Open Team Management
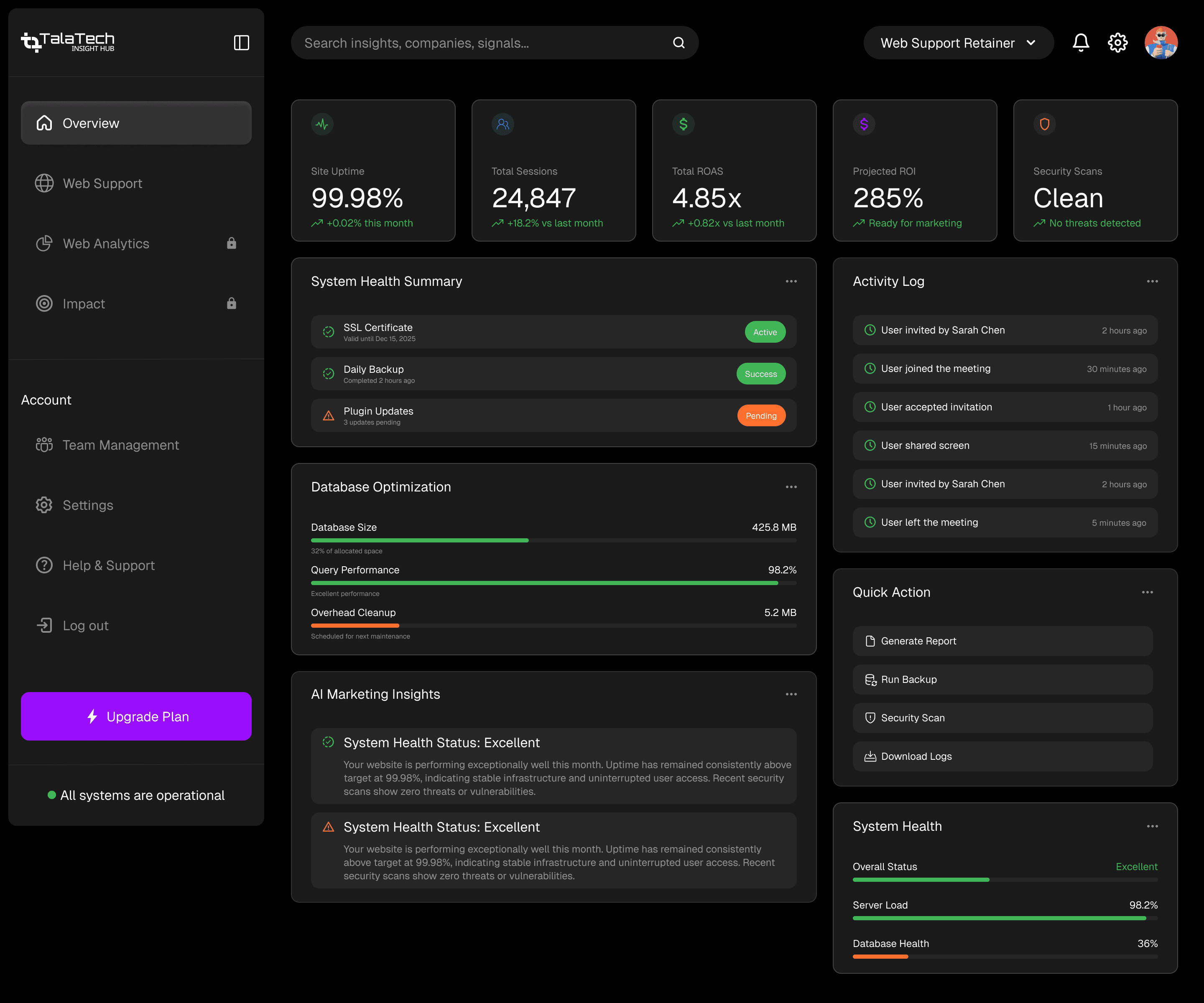 click(136, 445)
